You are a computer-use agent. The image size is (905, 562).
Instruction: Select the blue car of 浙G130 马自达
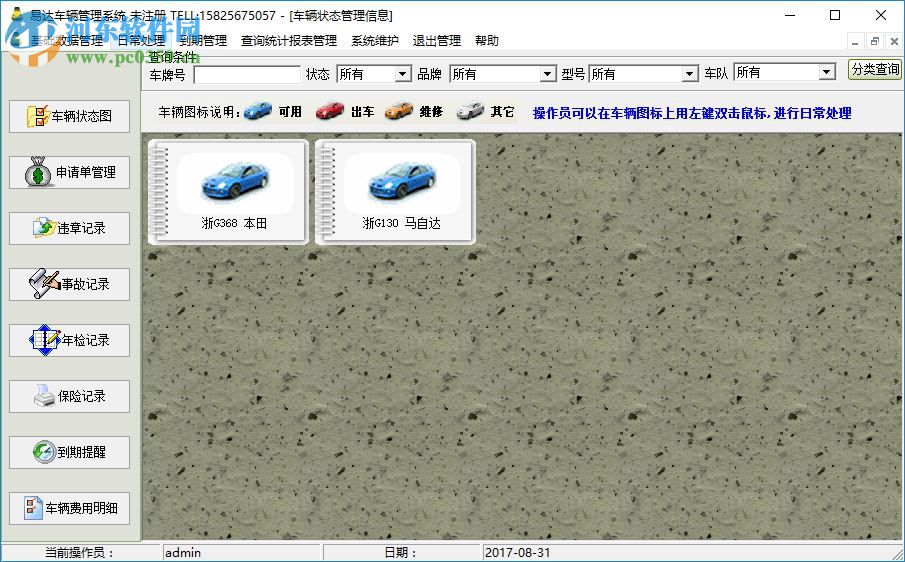click(402, 180)
